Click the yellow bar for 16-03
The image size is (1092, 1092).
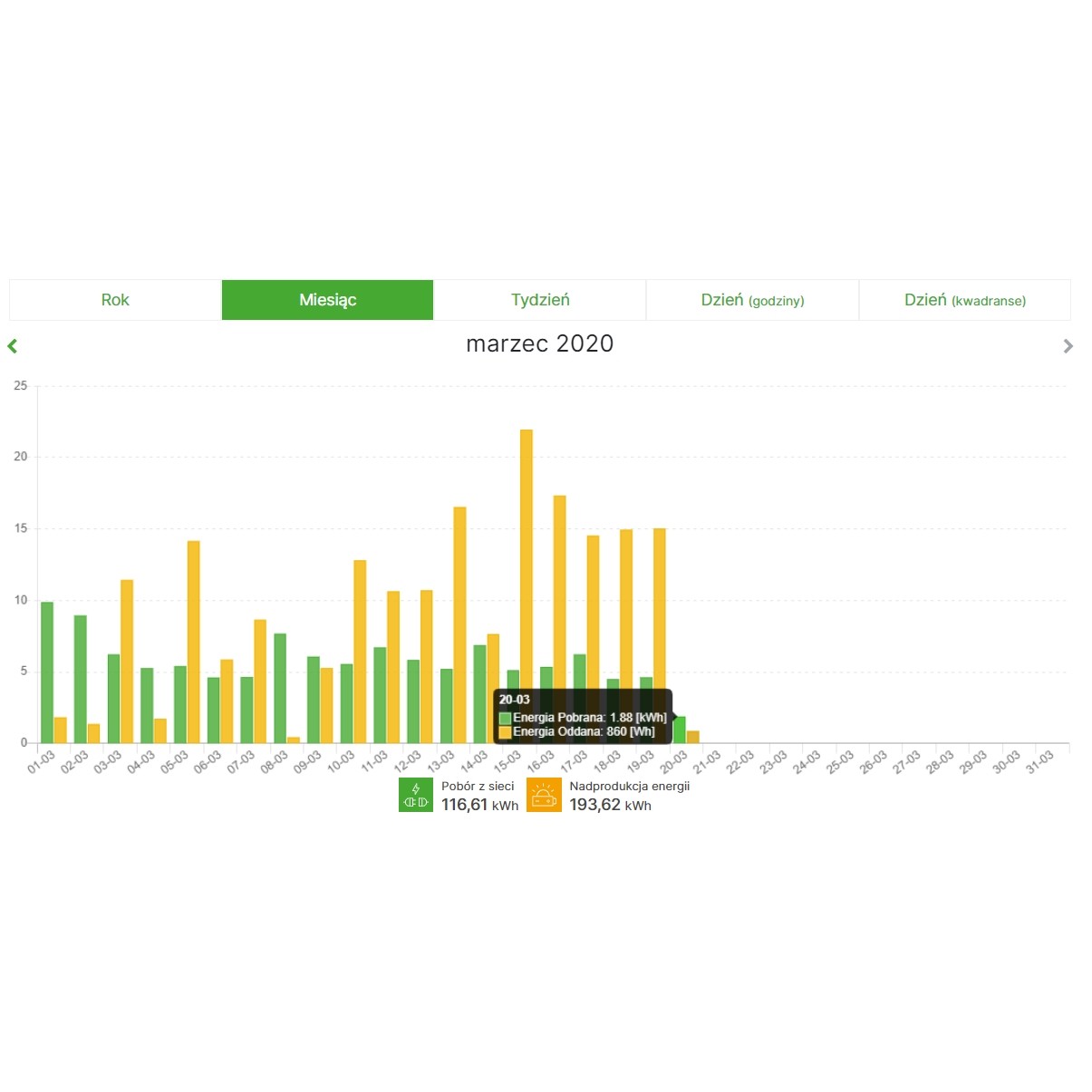tap(560, 593)
